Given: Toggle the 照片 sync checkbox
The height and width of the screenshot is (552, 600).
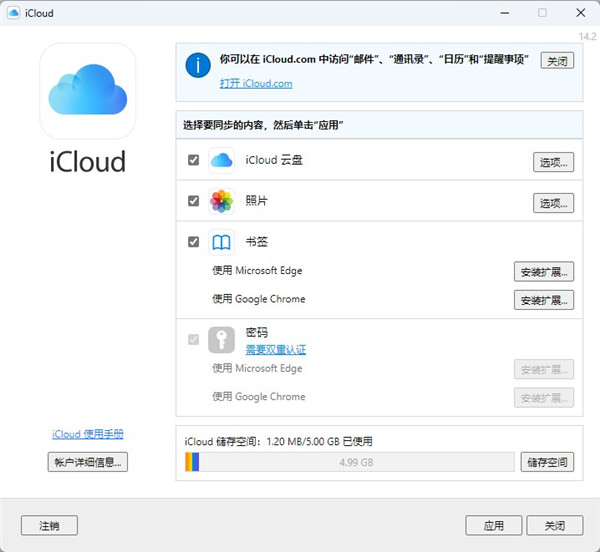Looking at the screenshot, I should [193, 201].
